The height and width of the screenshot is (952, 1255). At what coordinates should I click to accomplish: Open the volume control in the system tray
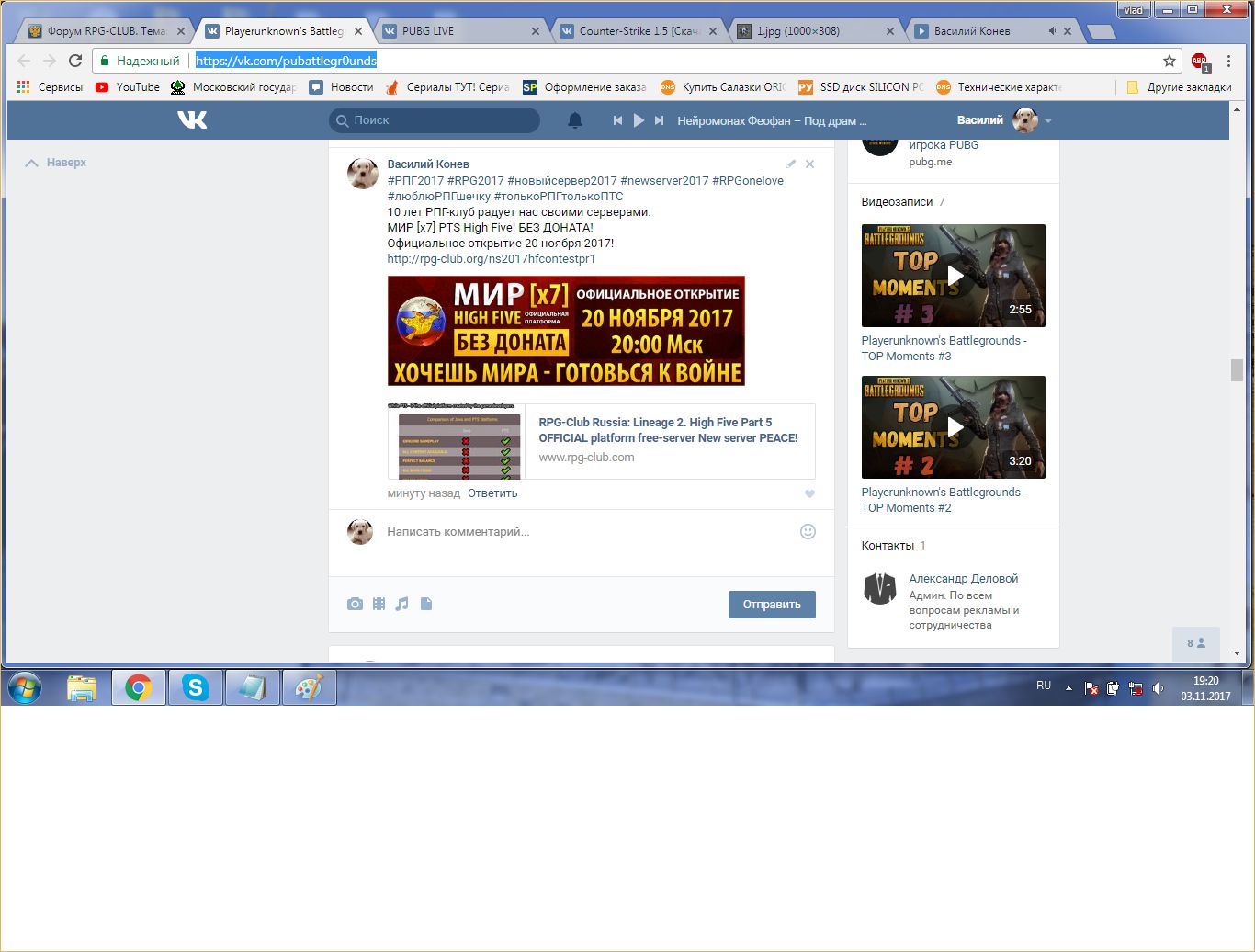pyautogui.click(x=1159, y=688)
